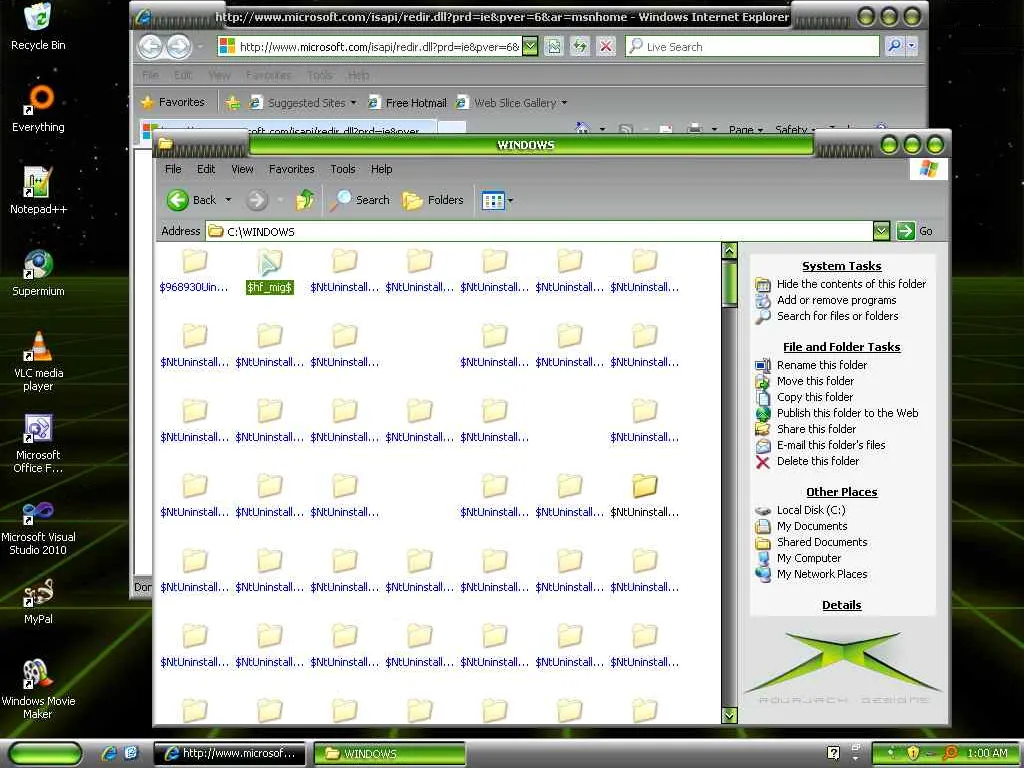The image size is (1024, 768).
Task: Go up one folder level in Explorer
Action: point(305,200)
